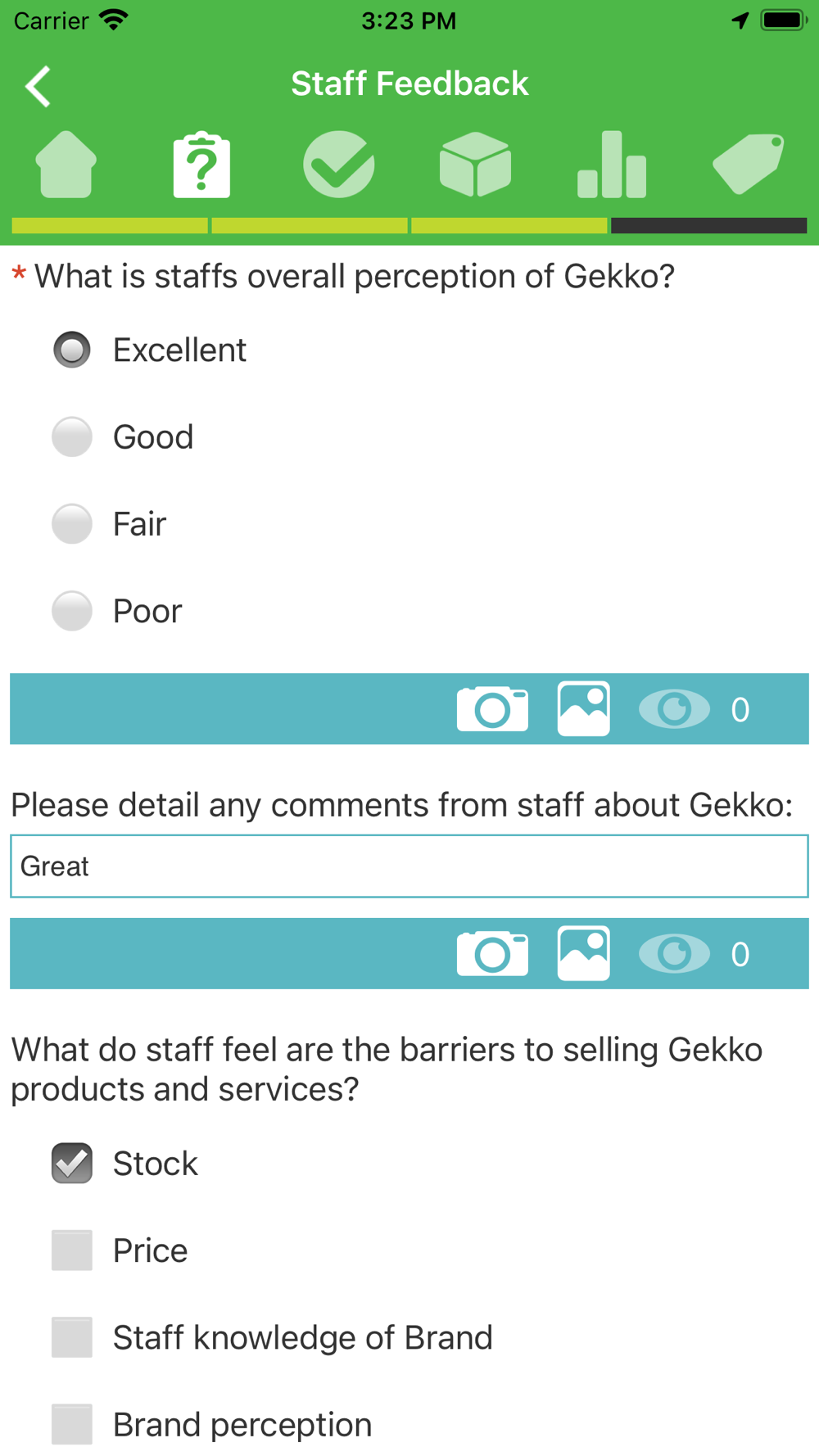Uncheck the Stock checkbox
The height and width of the screenshot is (1456, 819).
click(x=72, y=1164)
